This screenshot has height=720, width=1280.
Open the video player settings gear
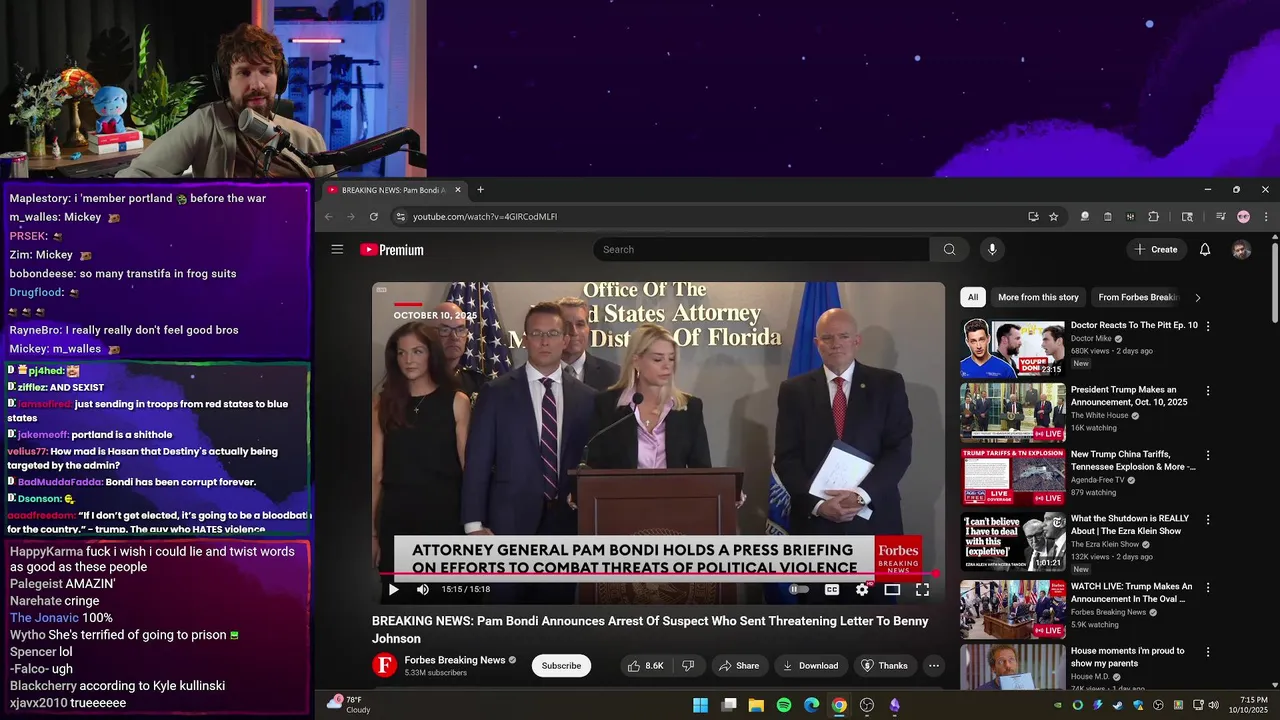(x=862, y=590)
